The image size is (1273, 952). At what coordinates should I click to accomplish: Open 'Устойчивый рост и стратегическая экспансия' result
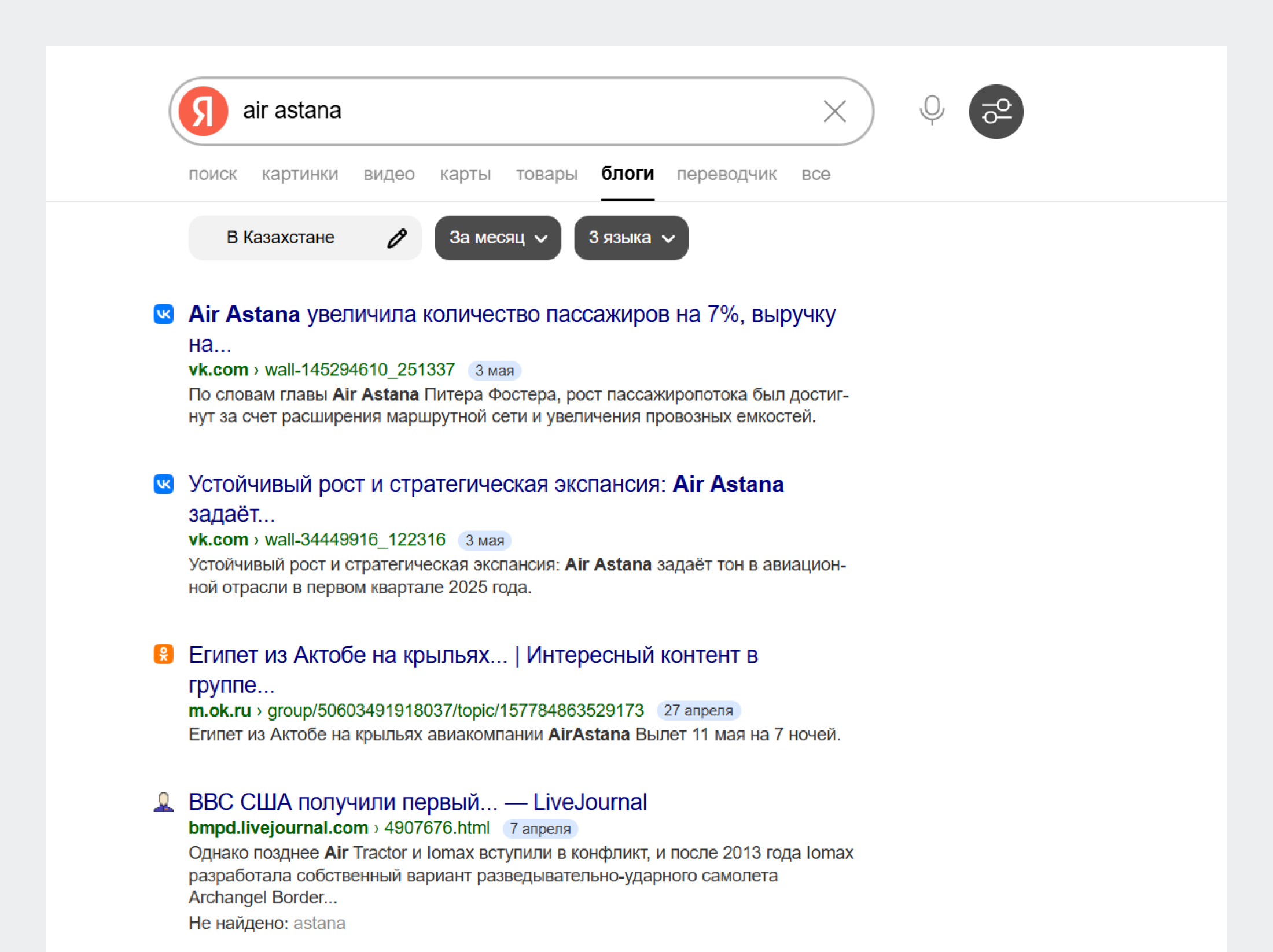point(486,499)
